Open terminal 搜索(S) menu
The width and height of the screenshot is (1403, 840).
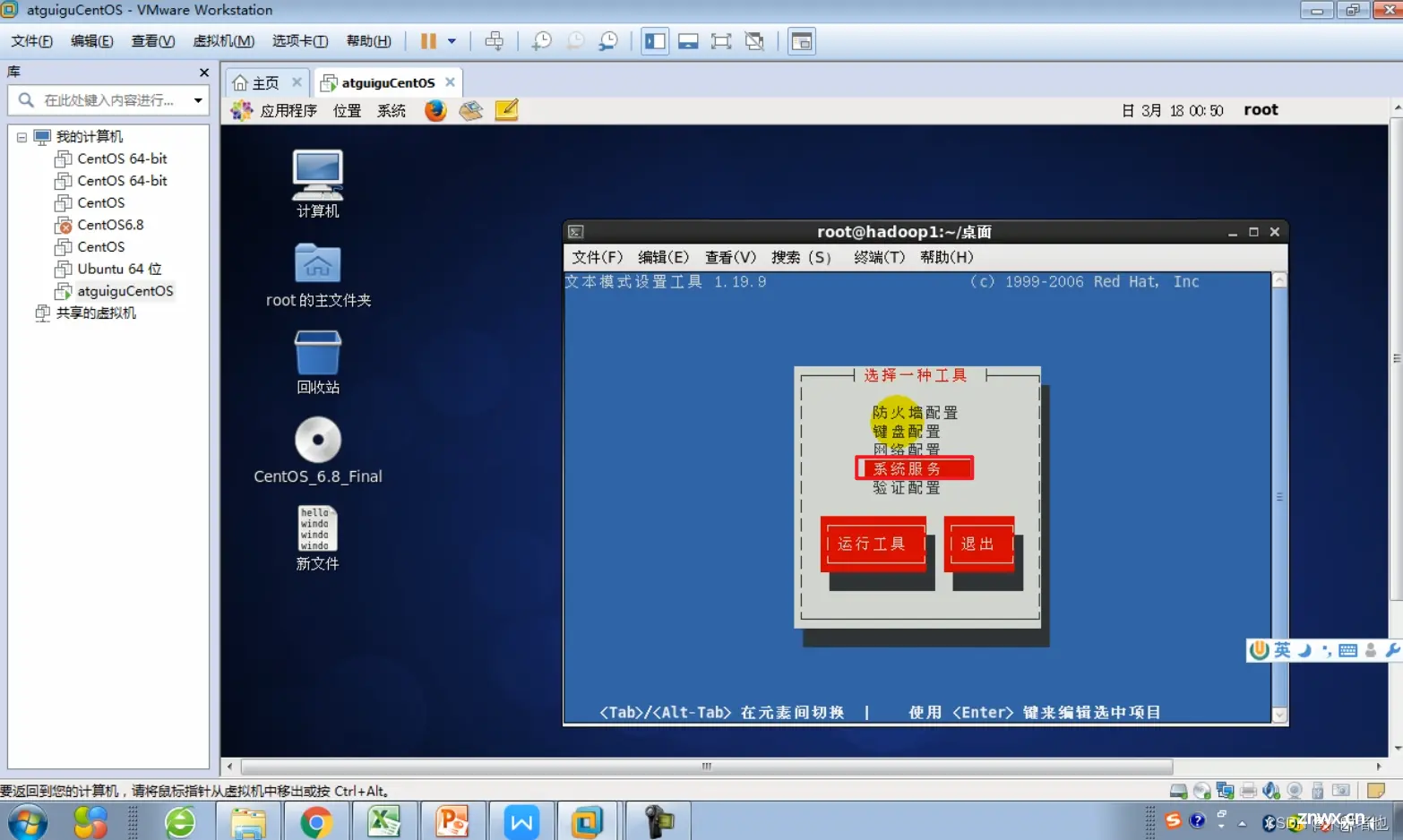click(802, 257)
